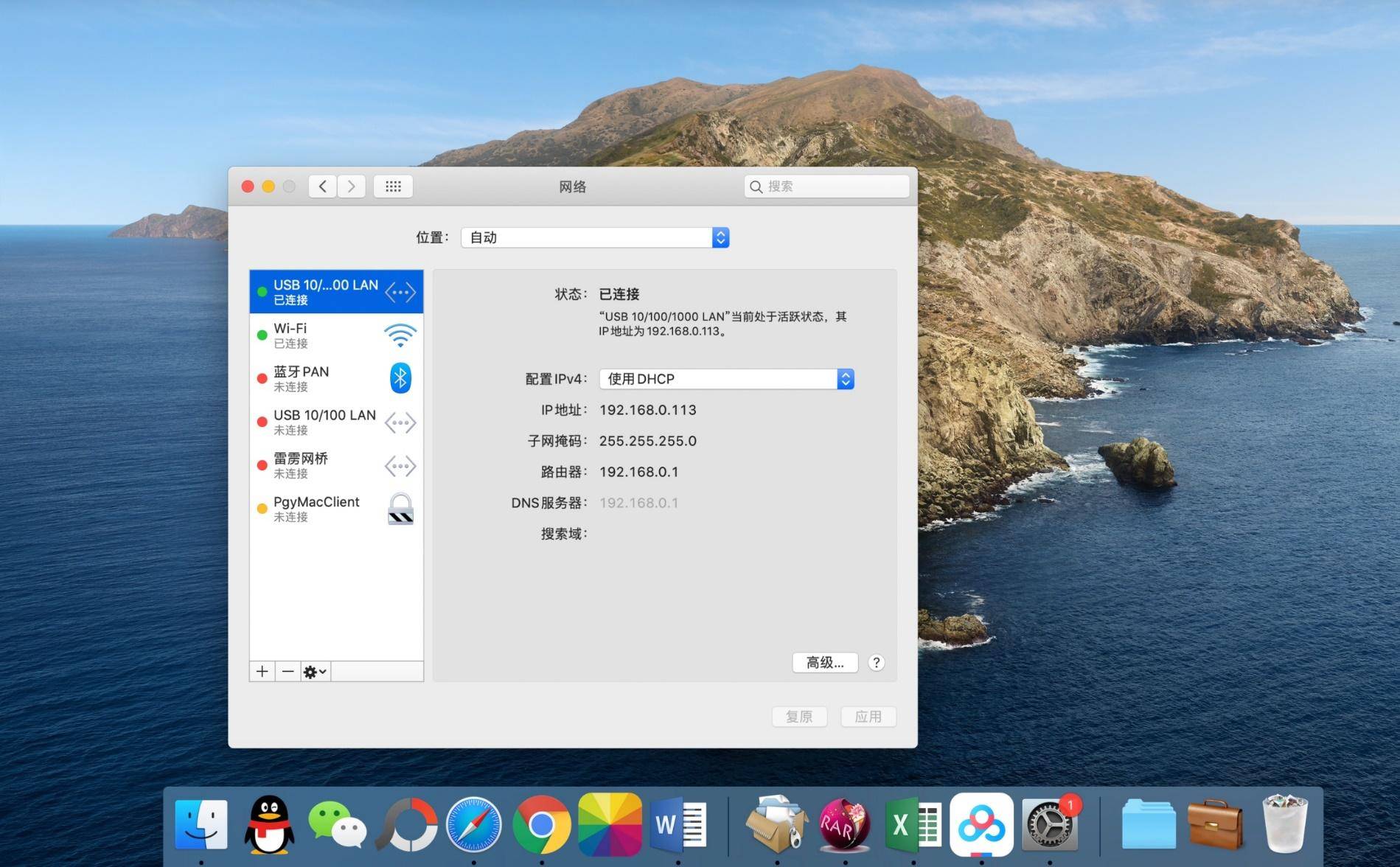Click the back arrow in the toolbar
The height and width of the screenshot is (867, 1400).
321,186
